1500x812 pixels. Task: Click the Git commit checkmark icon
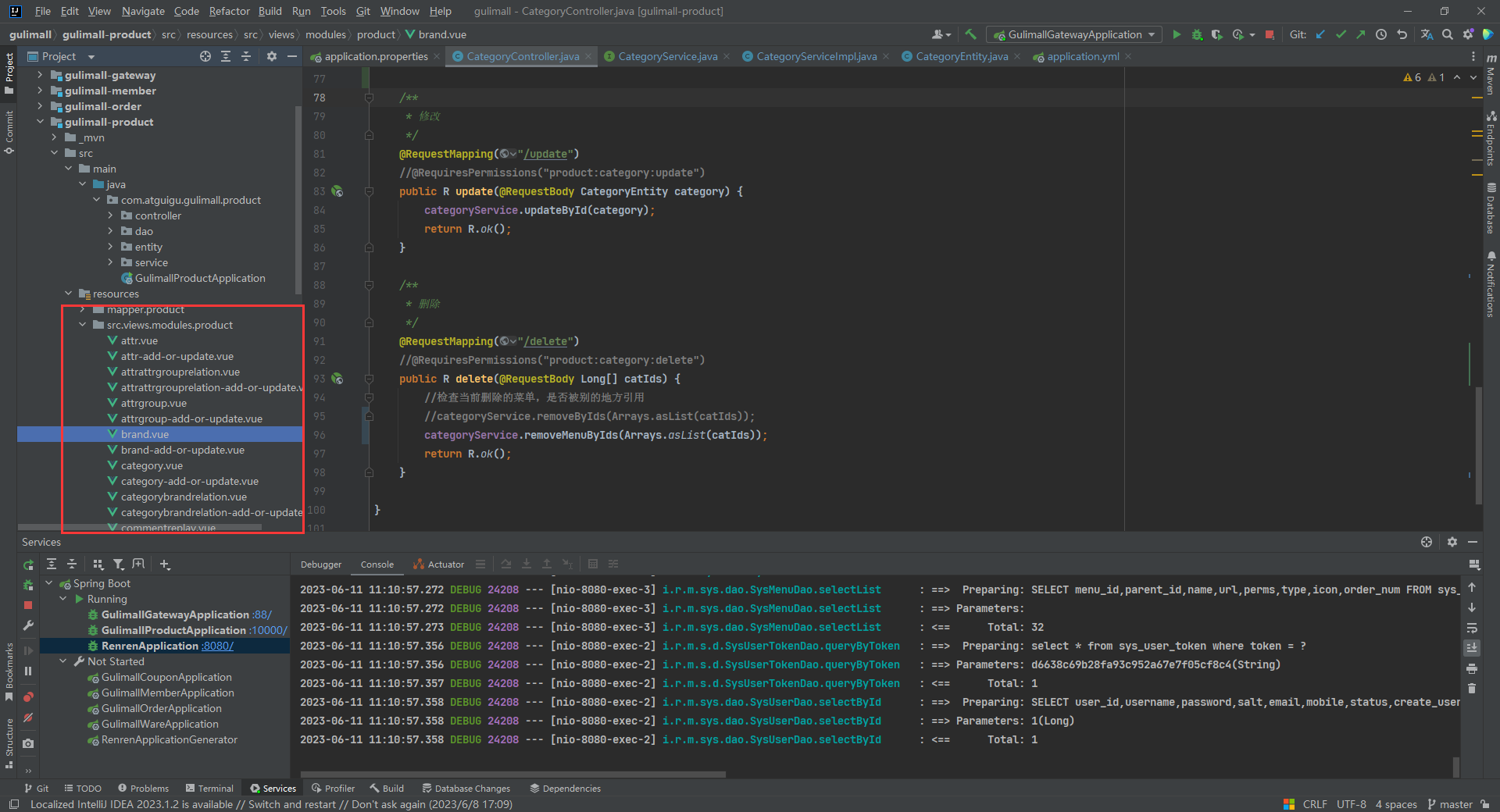(x=1341, y=34)
